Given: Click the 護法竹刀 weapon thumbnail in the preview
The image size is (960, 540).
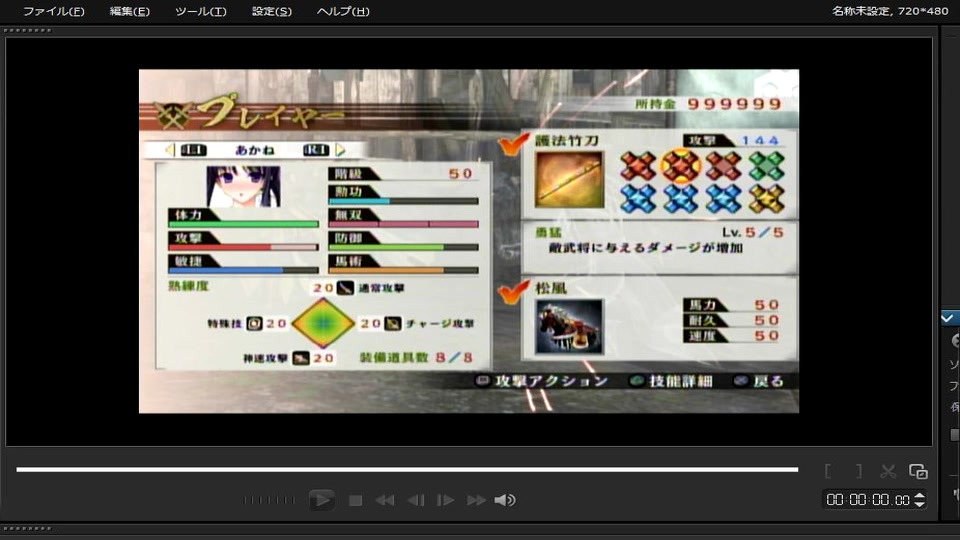Looking at the screenshot, I should point(569,180).
